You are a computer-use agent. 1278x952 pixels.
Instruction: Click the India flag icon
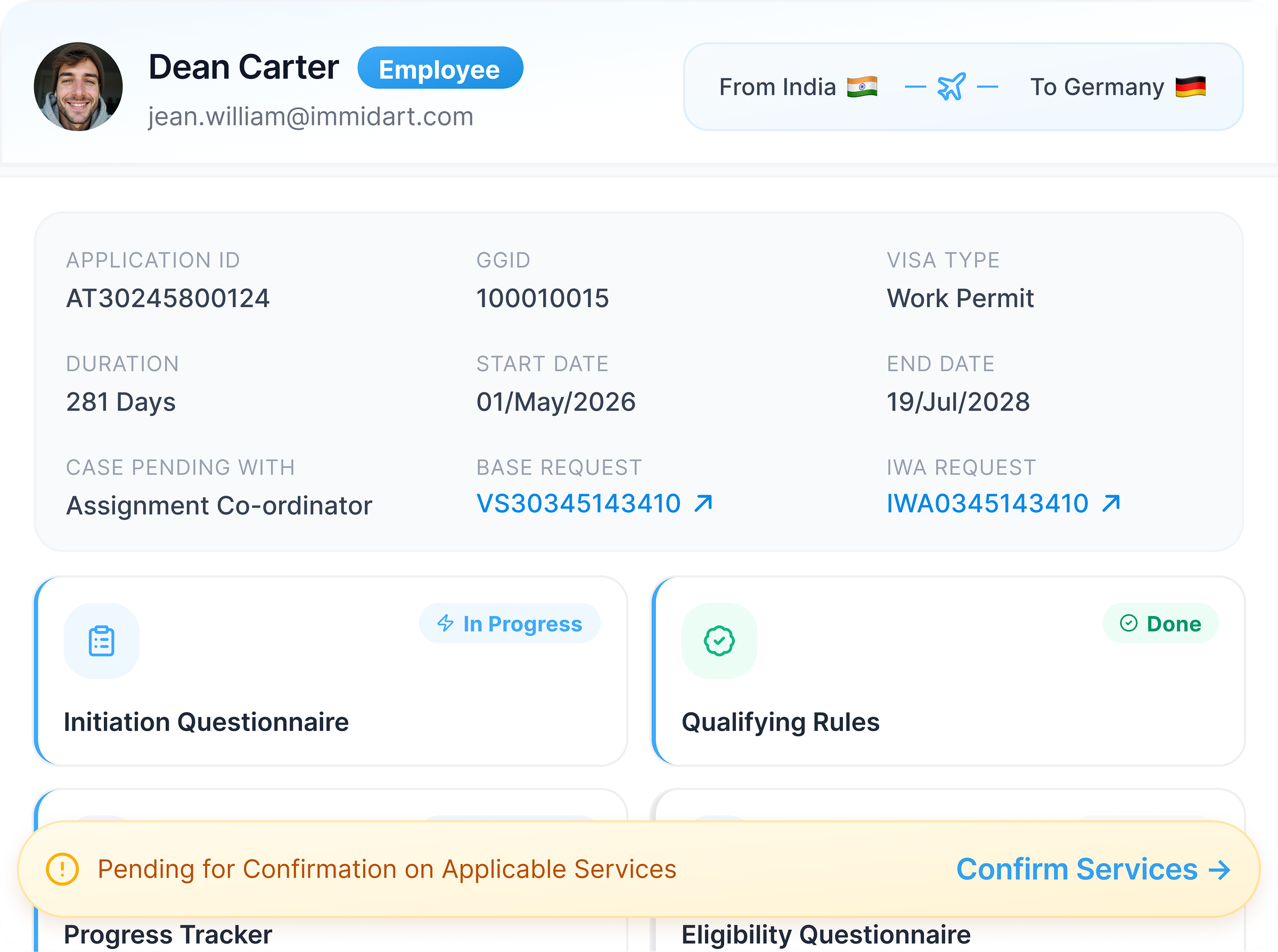[862, 87]
